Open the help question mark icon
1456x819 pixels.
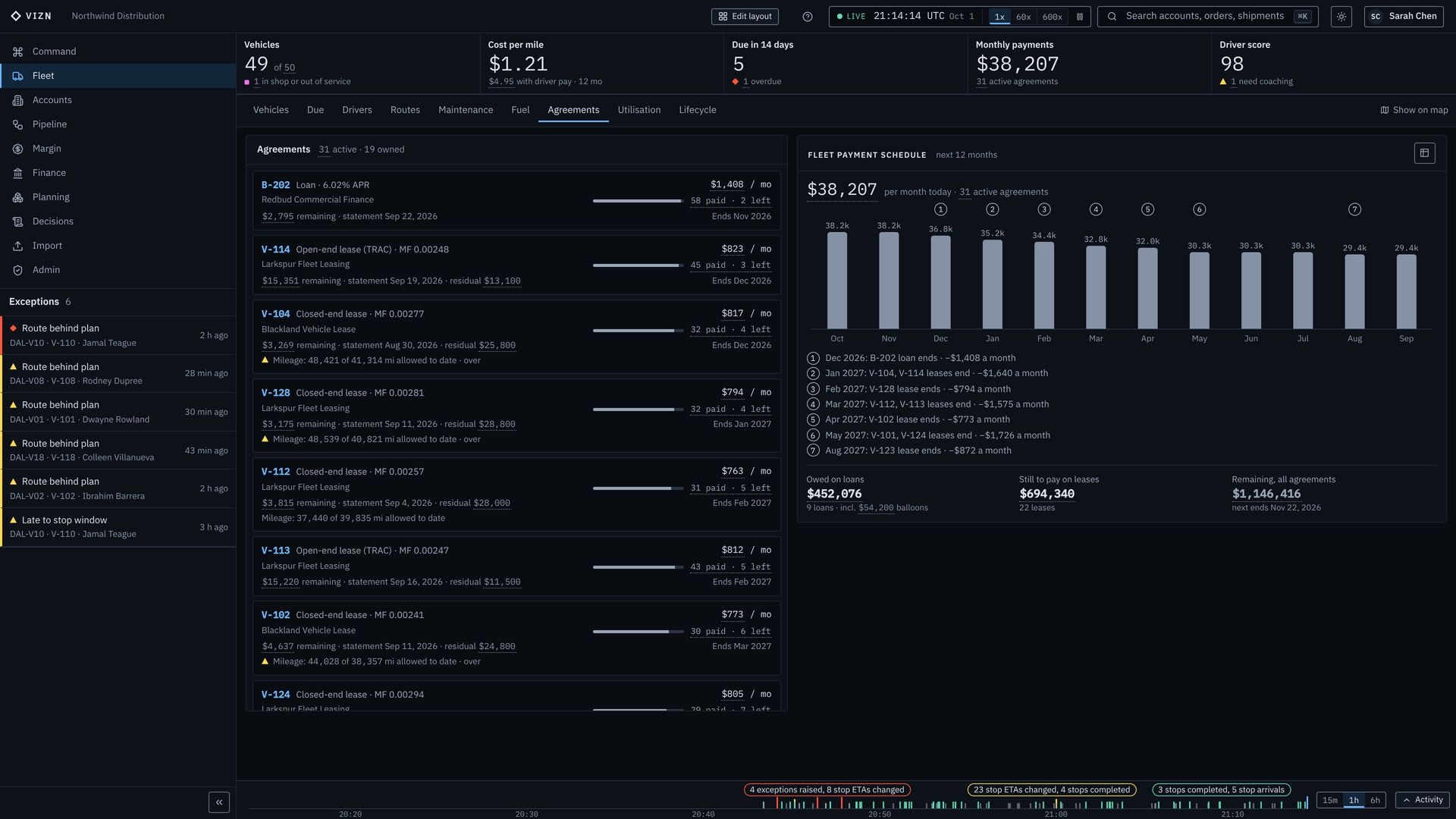click(x=808, y=17)
